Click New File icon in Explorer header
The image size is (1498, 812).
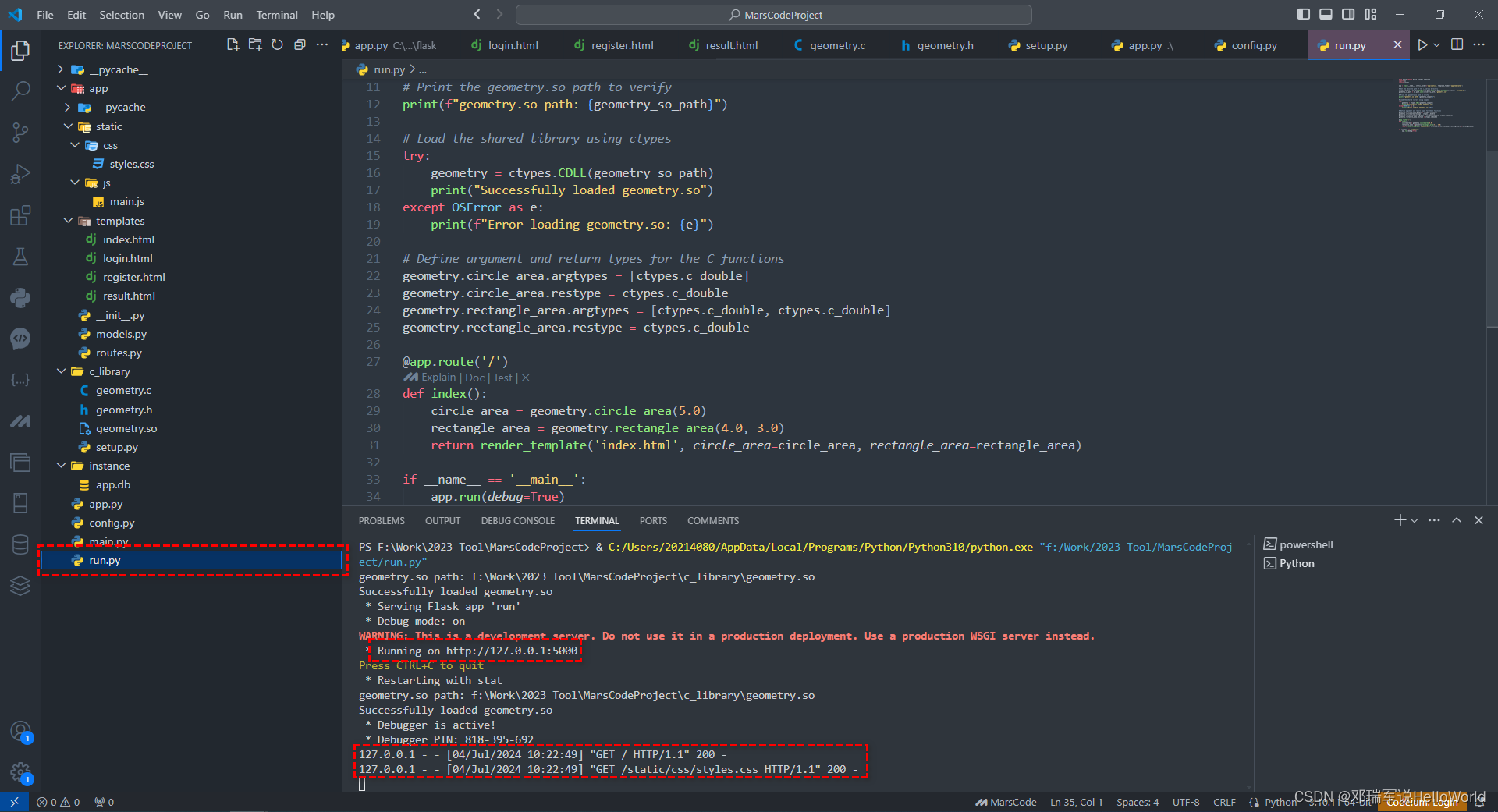[233, 45]
